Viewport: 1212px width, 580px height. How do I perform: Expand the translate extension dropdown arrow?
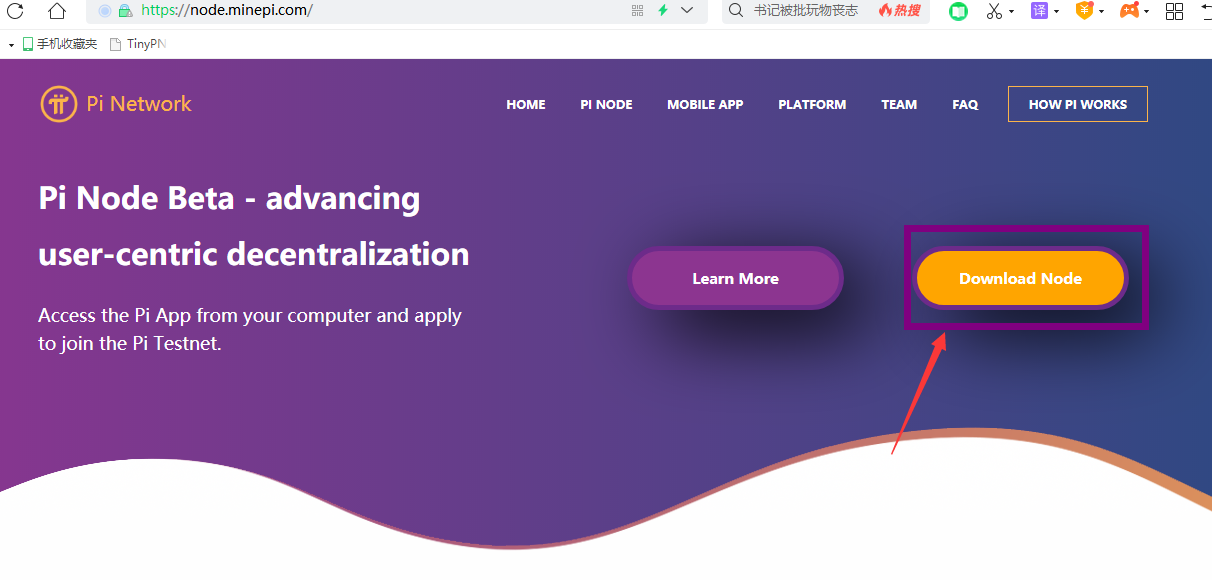[1057, 12]
